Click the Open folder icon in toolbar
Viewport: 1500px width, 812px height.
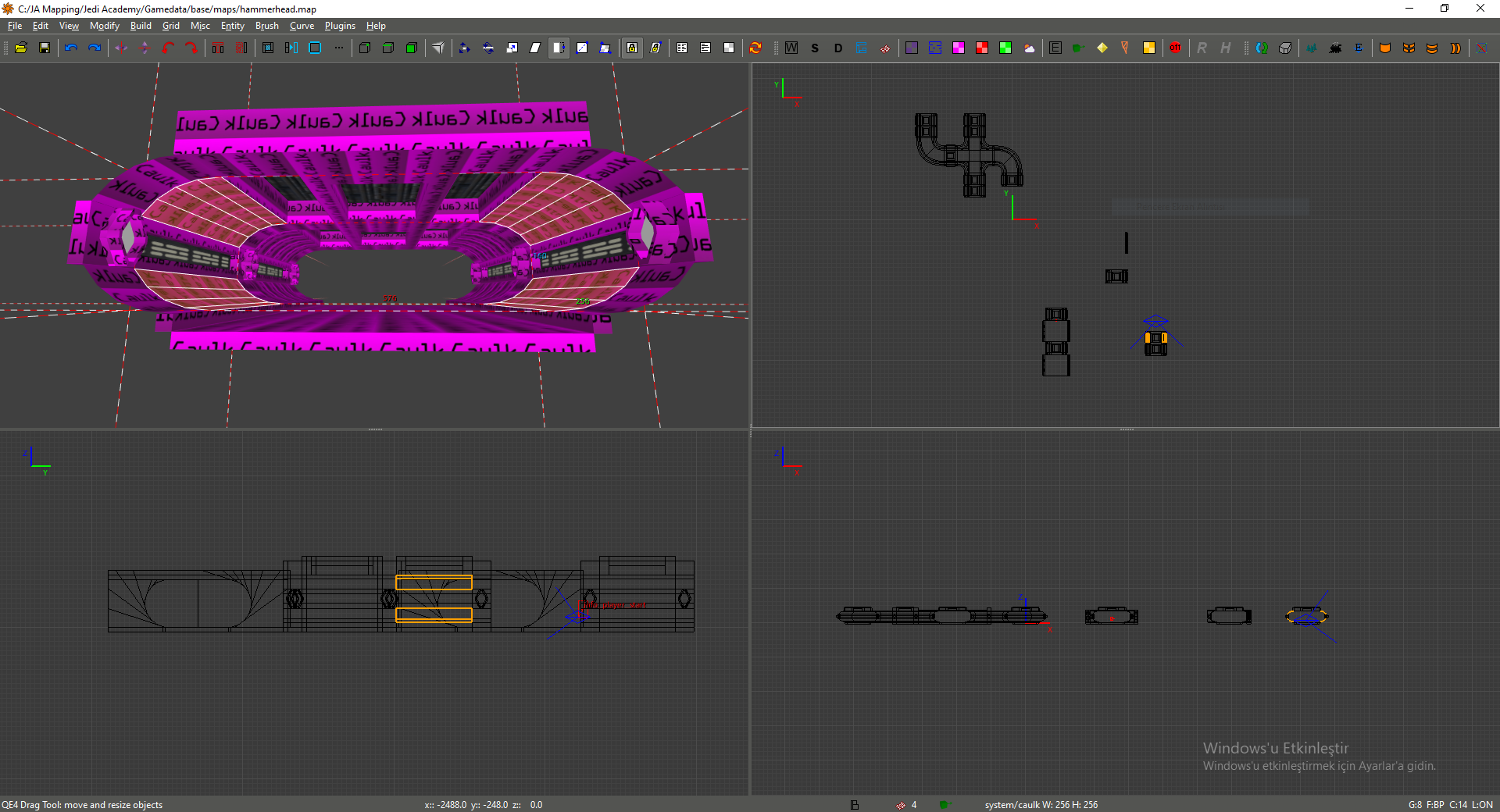click(21, 48)
